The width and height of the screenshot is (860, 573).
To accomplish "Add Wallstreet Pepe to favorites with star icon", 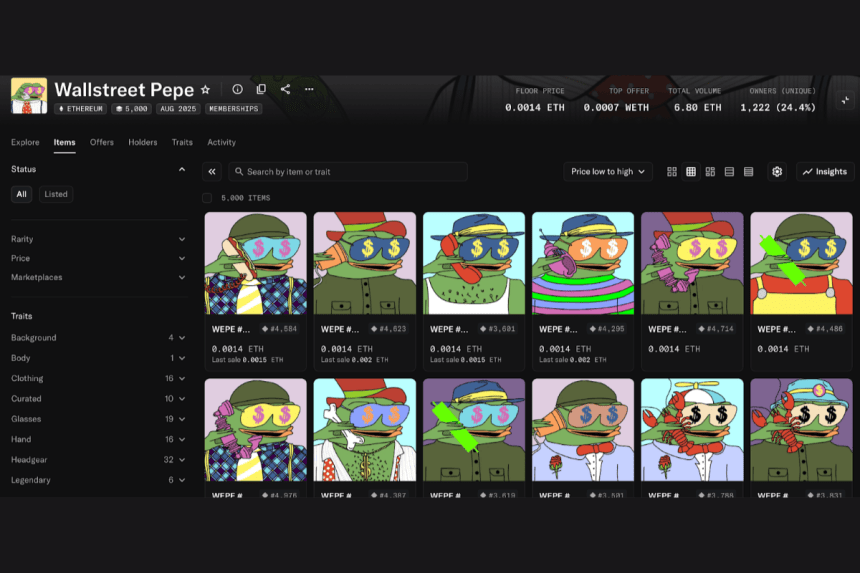I will pos(206,89).
